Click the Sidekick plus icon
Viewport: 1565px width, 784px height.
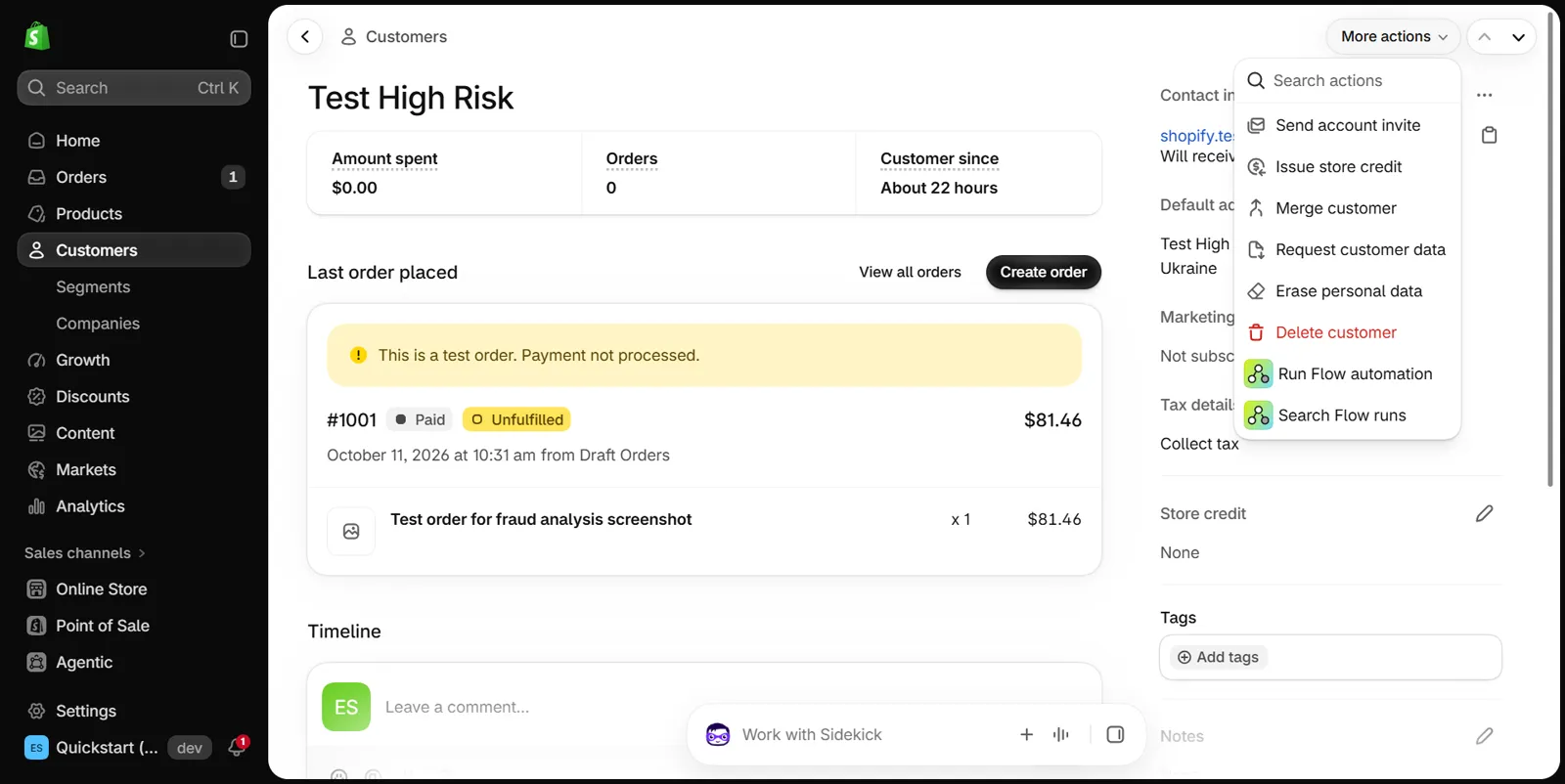click(1026, 734)
